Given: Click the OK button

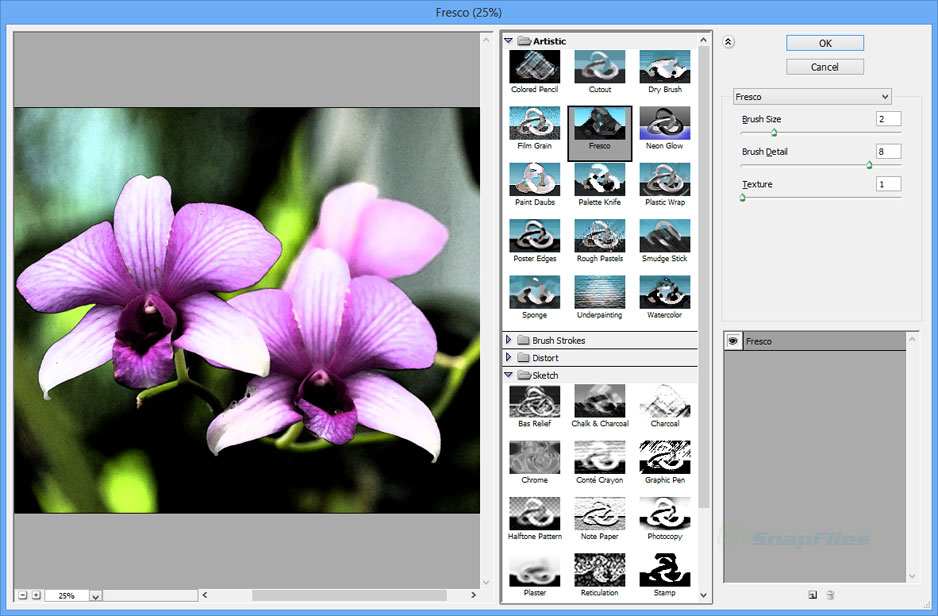Looking at the screenshot, I should [825, 43].
